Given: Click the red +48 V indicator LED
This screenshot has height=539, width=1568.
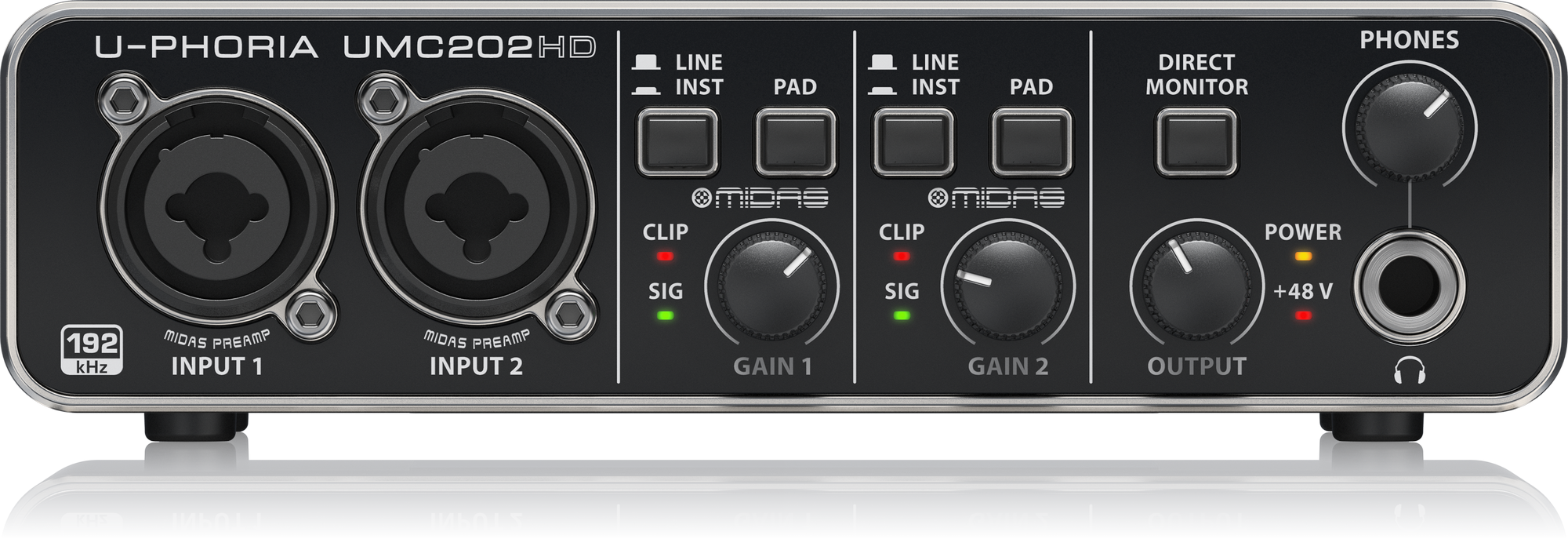Looking at the screenshot, I should pos(1303,315).
